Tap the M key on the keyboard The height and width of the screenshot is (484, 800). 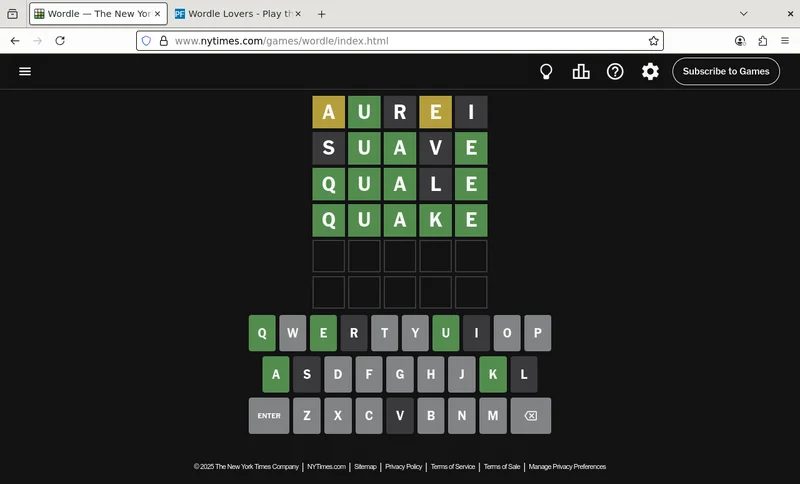(x=493, y=416)
